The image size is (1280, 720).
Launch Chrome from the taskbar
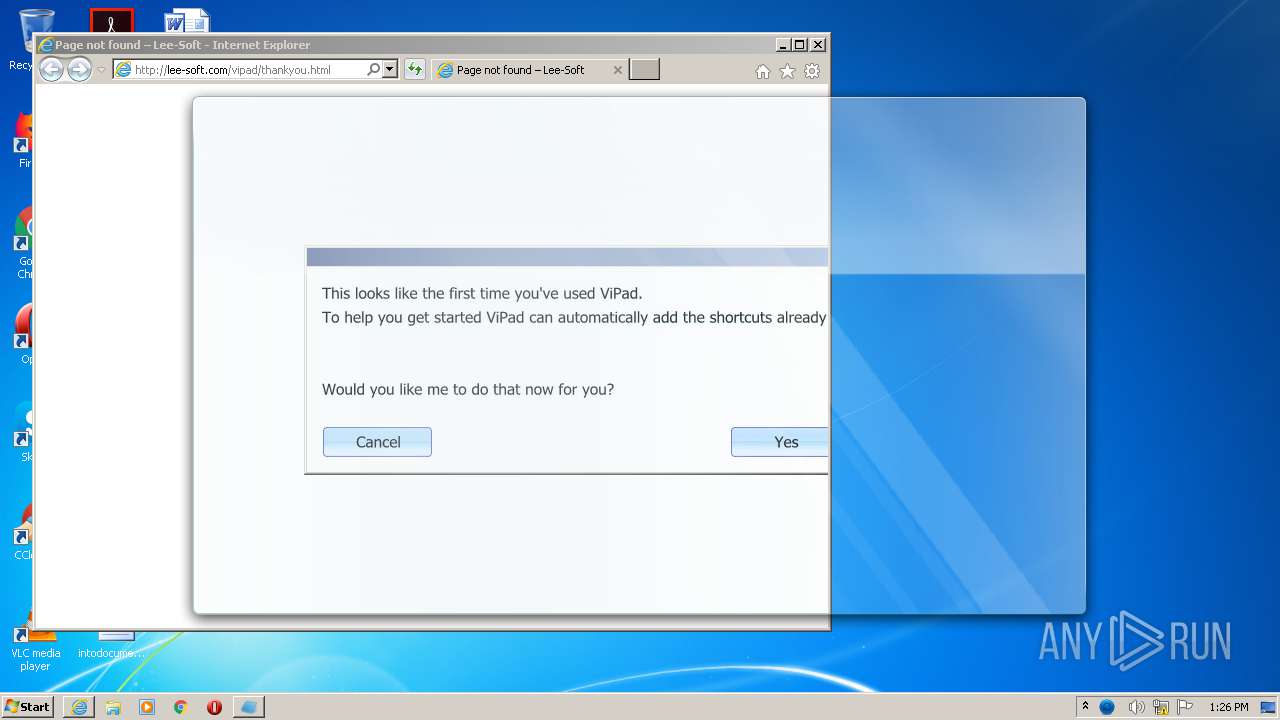tap(181, 706)
